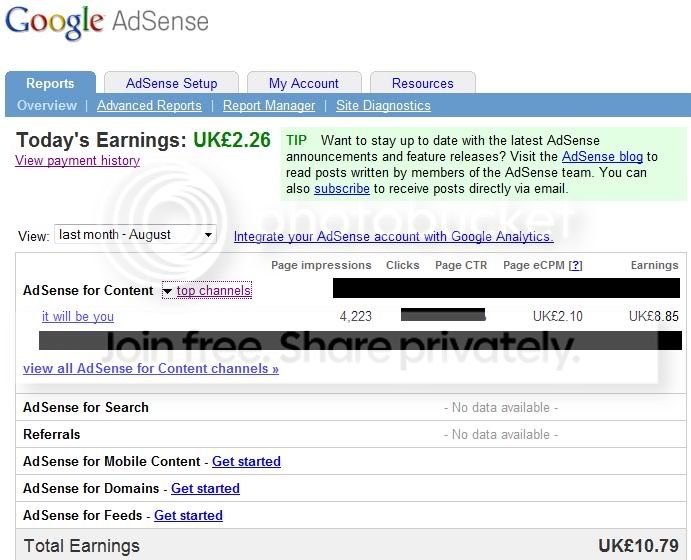
Task: Click the UK£8.85 earnings value
Action: tap(654, 316)
